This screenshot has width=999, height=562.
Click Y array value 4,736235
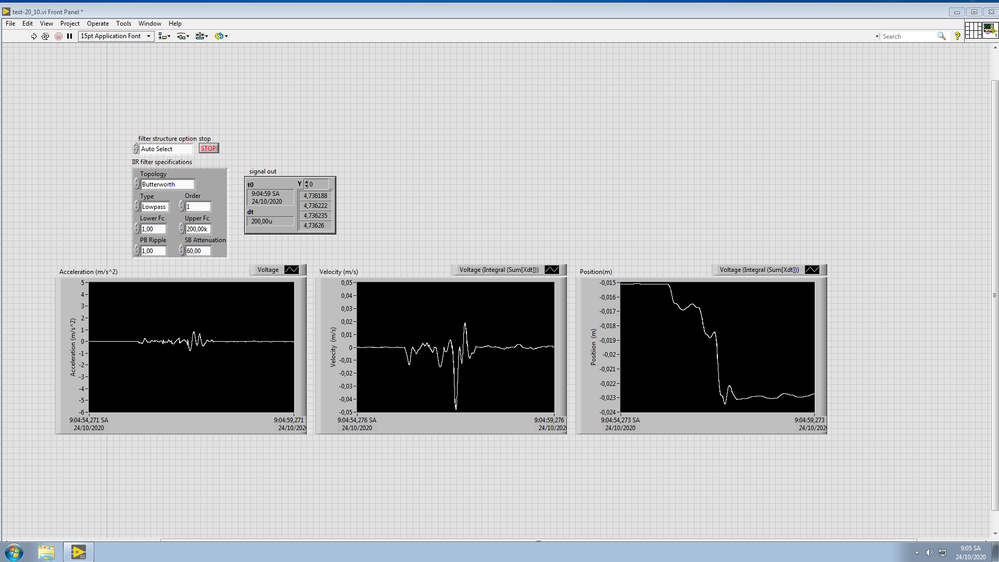(315, 215)
